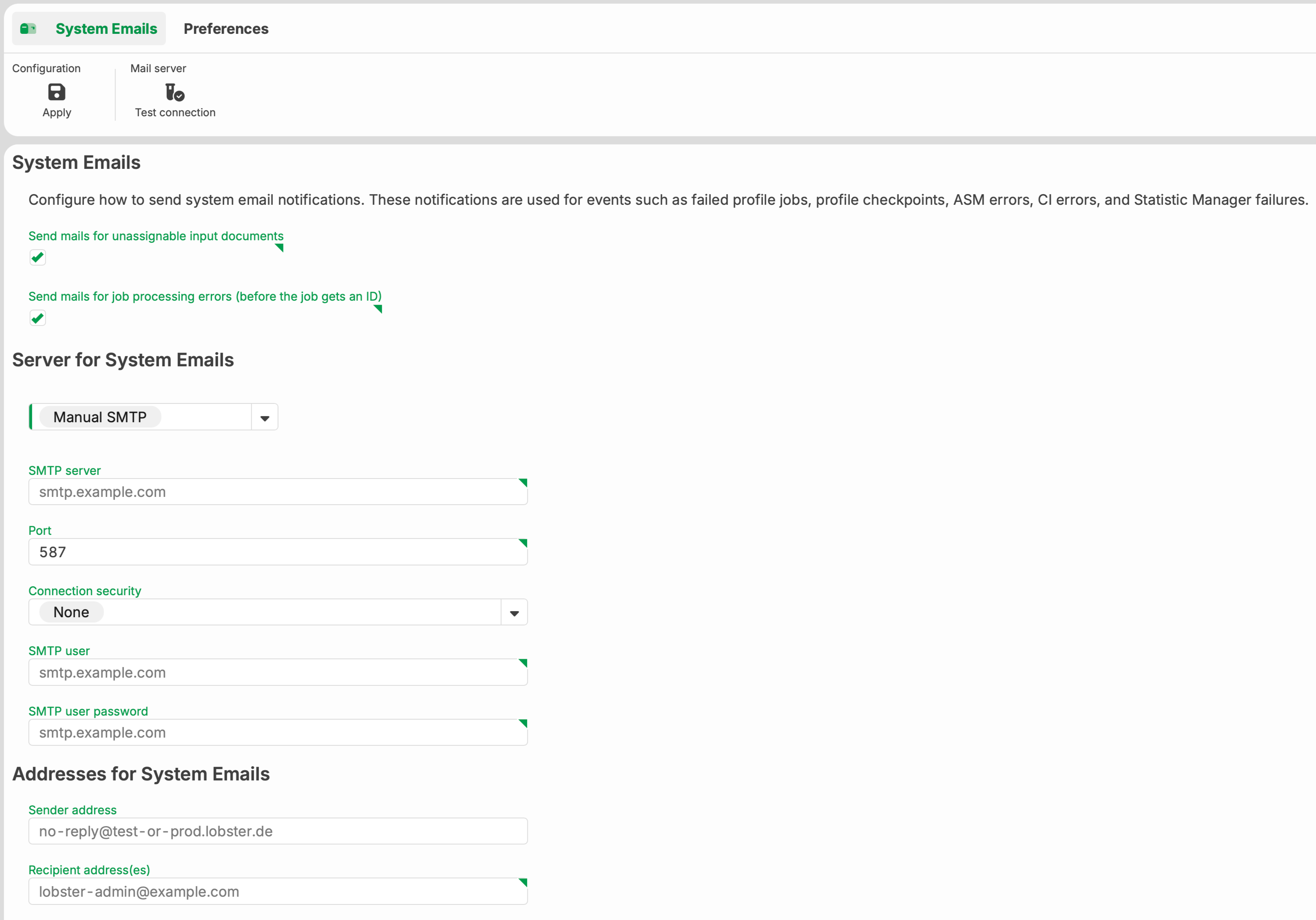
Task: Click the Sender address input field
Action: tap(278, 831)
